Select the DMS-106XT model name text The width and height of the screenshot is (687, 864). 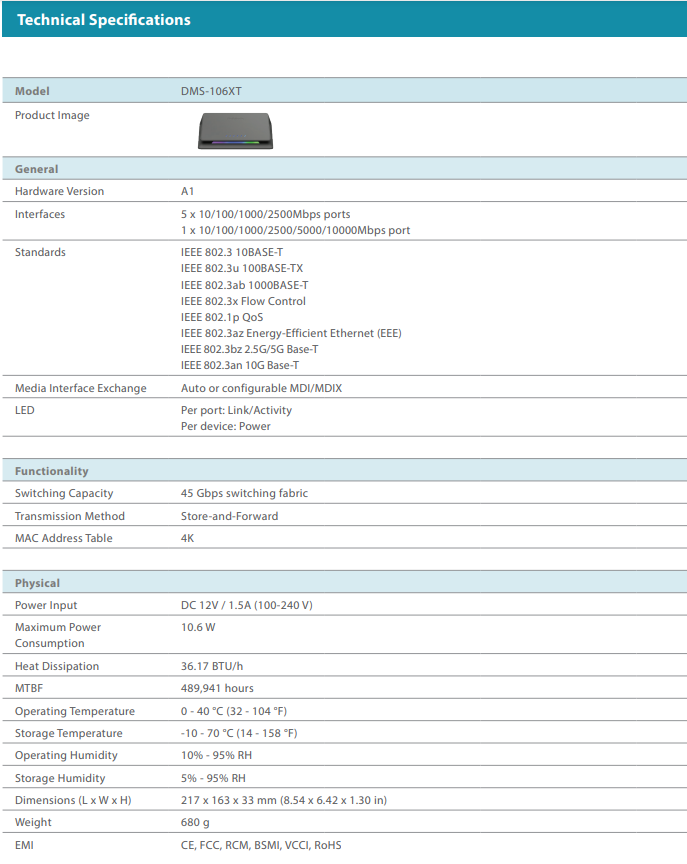[211, 91]
